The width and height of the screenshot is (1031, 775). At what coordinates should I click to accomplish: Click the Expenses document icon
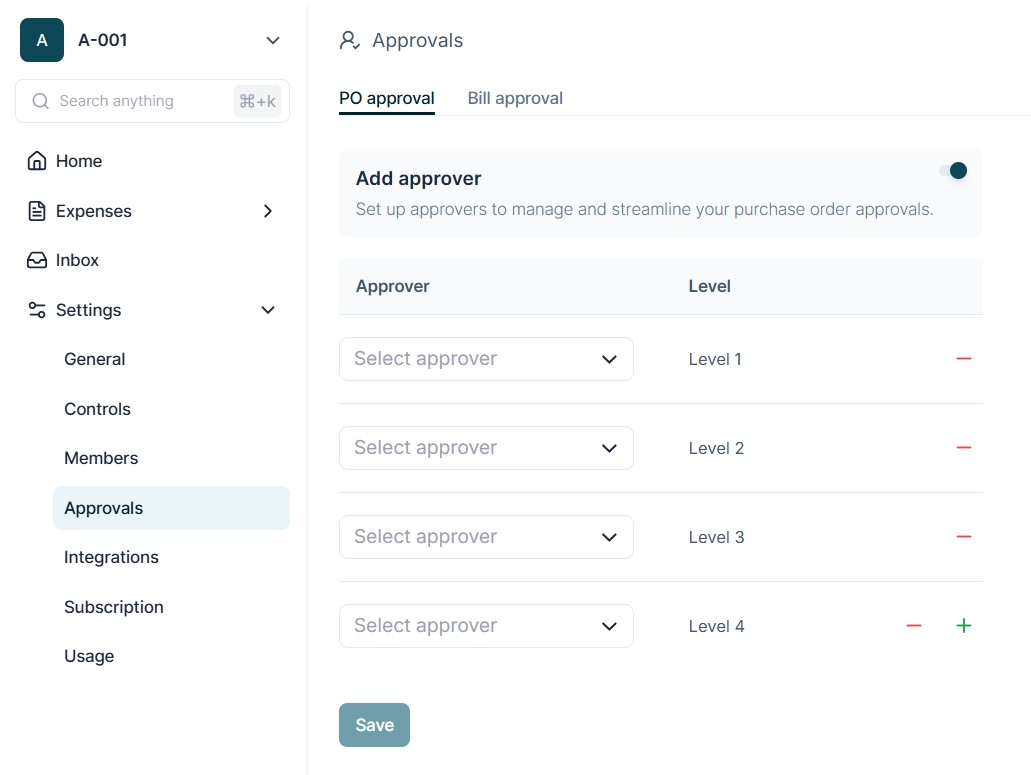click(37, 211)
